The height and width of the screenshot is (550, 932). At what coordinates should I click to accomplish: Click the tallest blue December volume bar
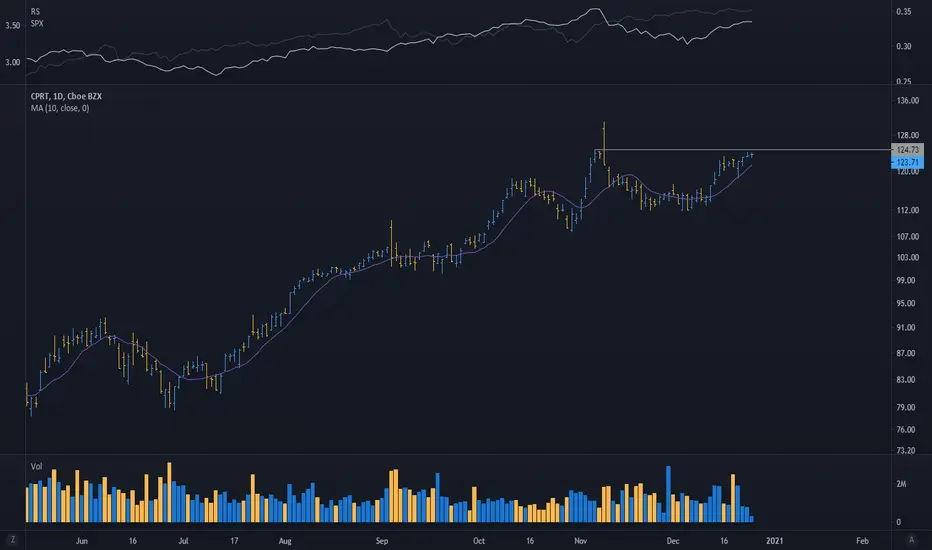[668, 494]
